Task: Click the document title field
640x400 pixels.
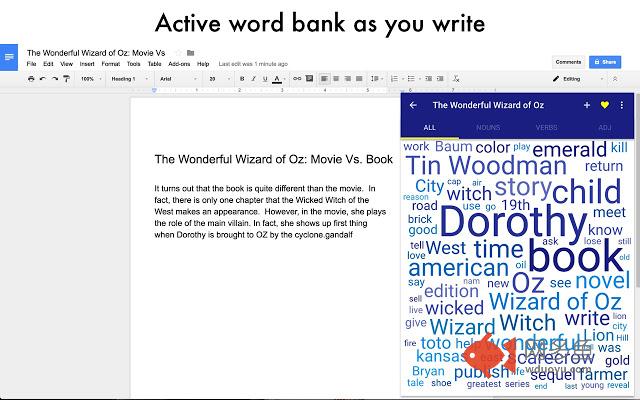Action: point(96,53)
